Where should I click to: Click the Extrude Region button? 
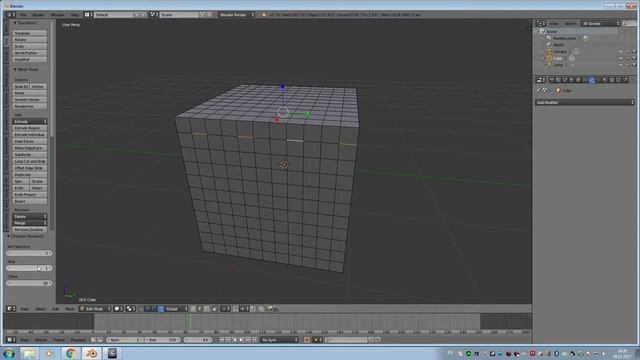[x=29, y=128]
